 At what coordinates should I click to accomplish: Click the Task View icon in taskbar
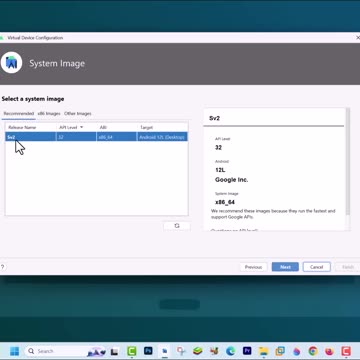click(x=115, y=351)
